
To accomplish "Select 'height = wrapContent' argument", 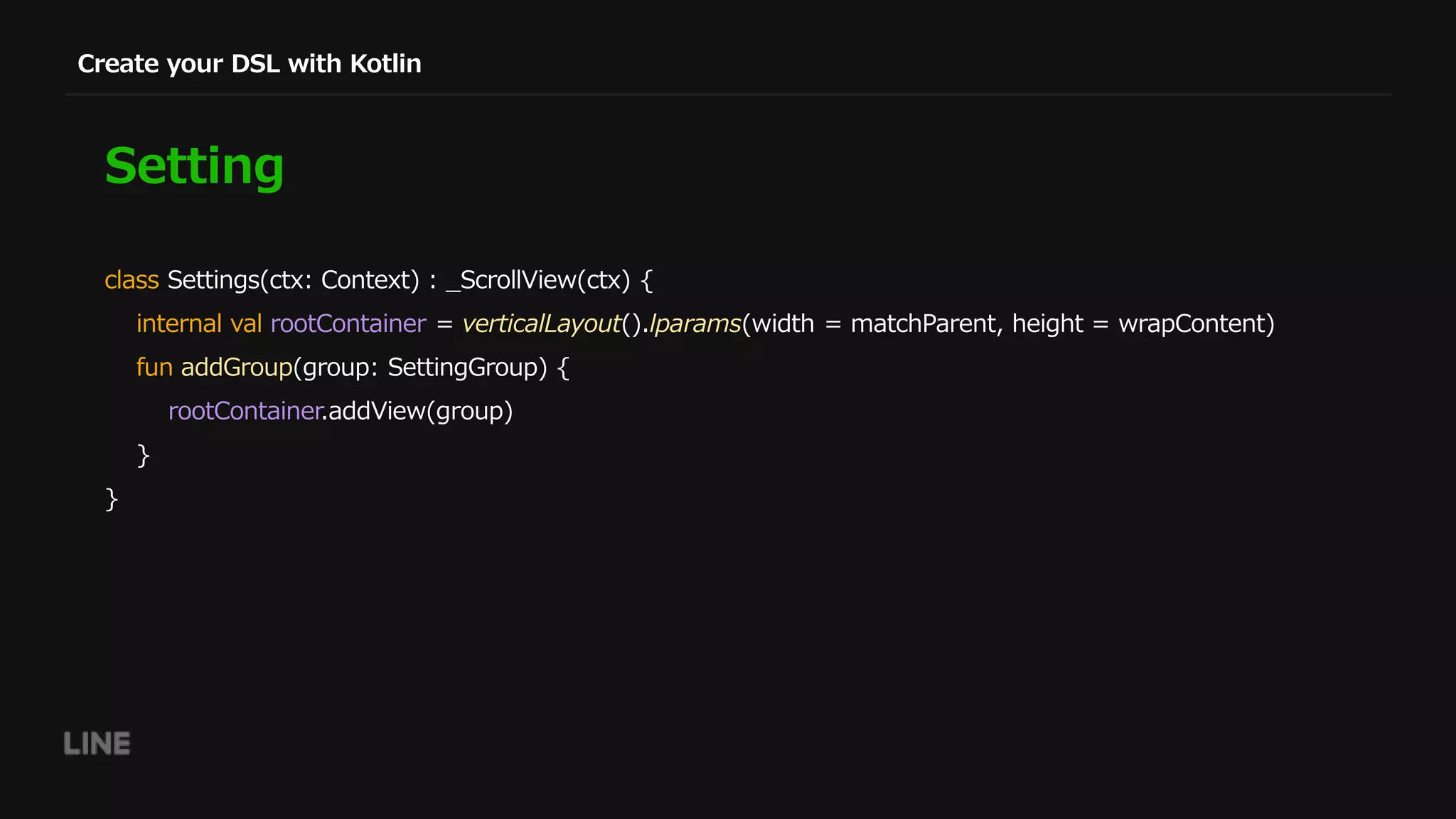I will click(1140, 324).
